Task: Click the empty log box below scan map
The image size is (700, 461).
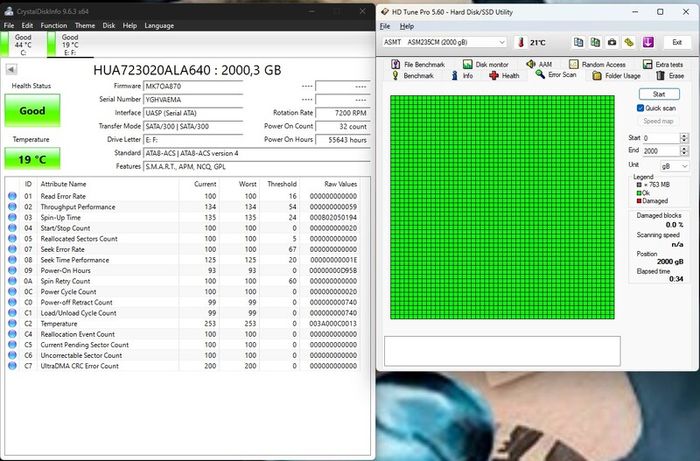Action: click(502, 351)
